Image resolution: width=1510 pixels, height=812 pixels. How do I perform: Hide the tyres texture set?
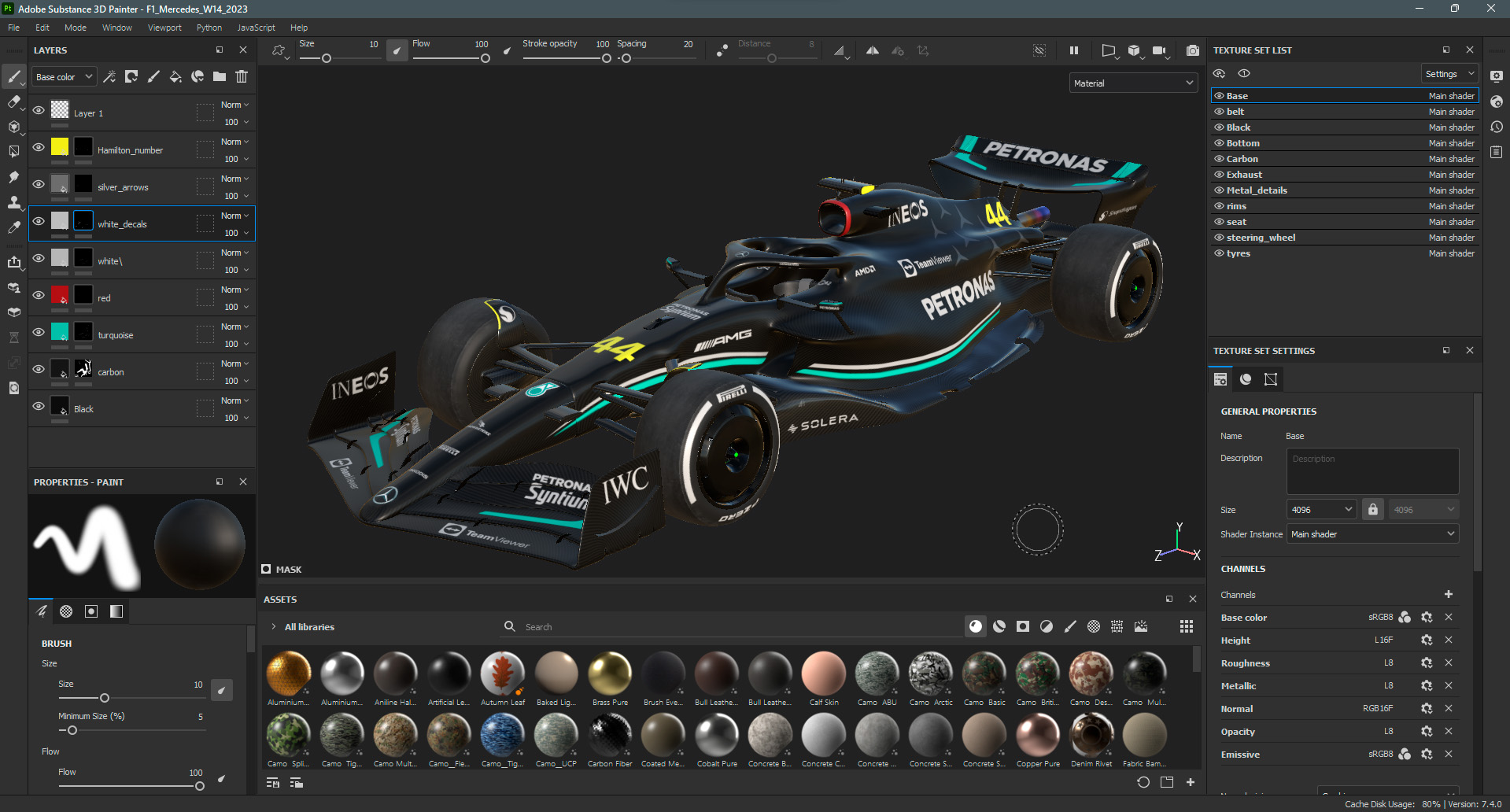pyautogui.click(x=1219, y=253)
